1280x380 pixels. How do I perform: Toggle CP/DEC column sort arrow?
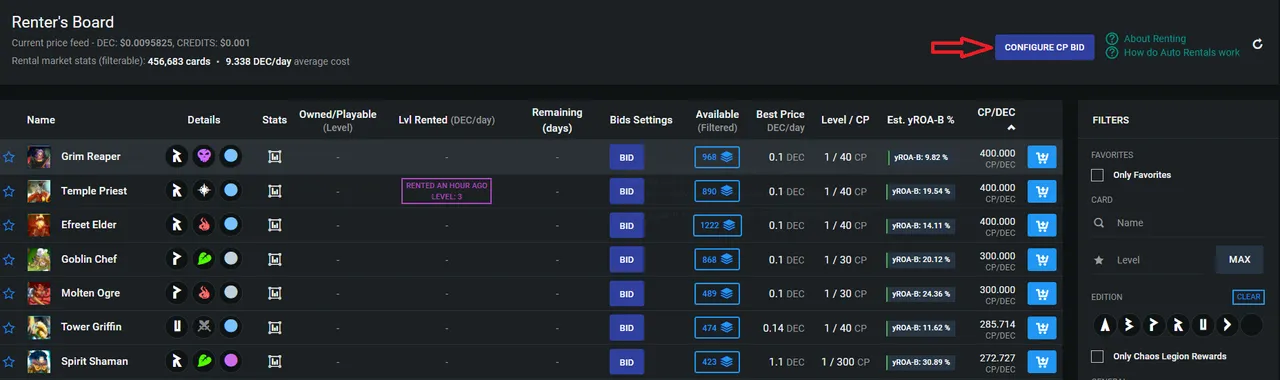tap(1011, 129)
